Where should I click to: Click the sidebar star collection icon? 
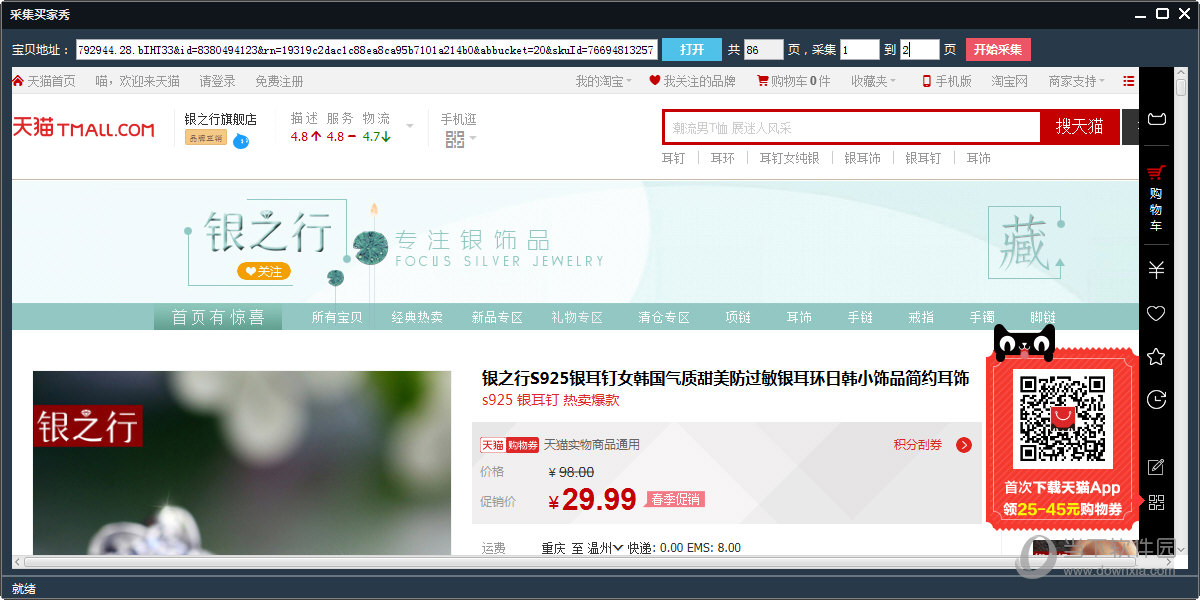[1156, 357]
